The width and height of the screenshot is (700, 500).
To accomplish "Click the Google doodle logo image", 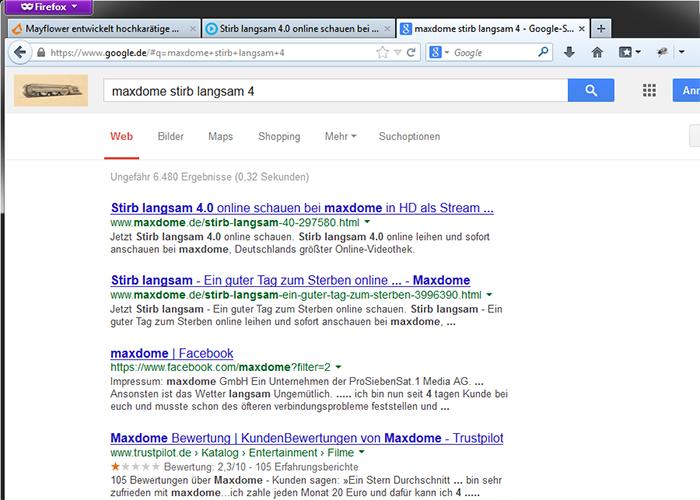I will pos(51,91).
